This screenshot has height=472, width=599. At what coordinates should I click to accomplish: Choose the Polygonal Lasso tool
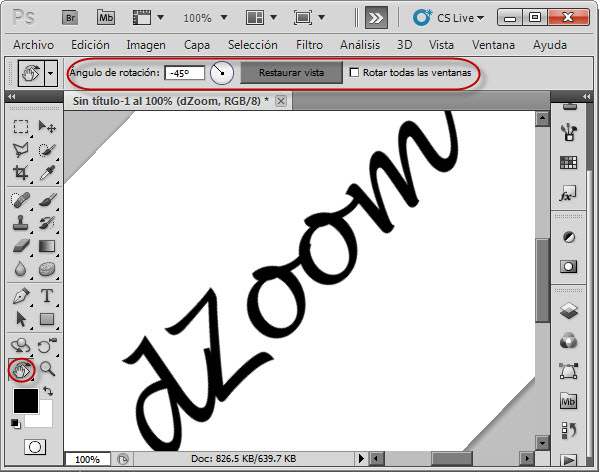tap(21, 150)
